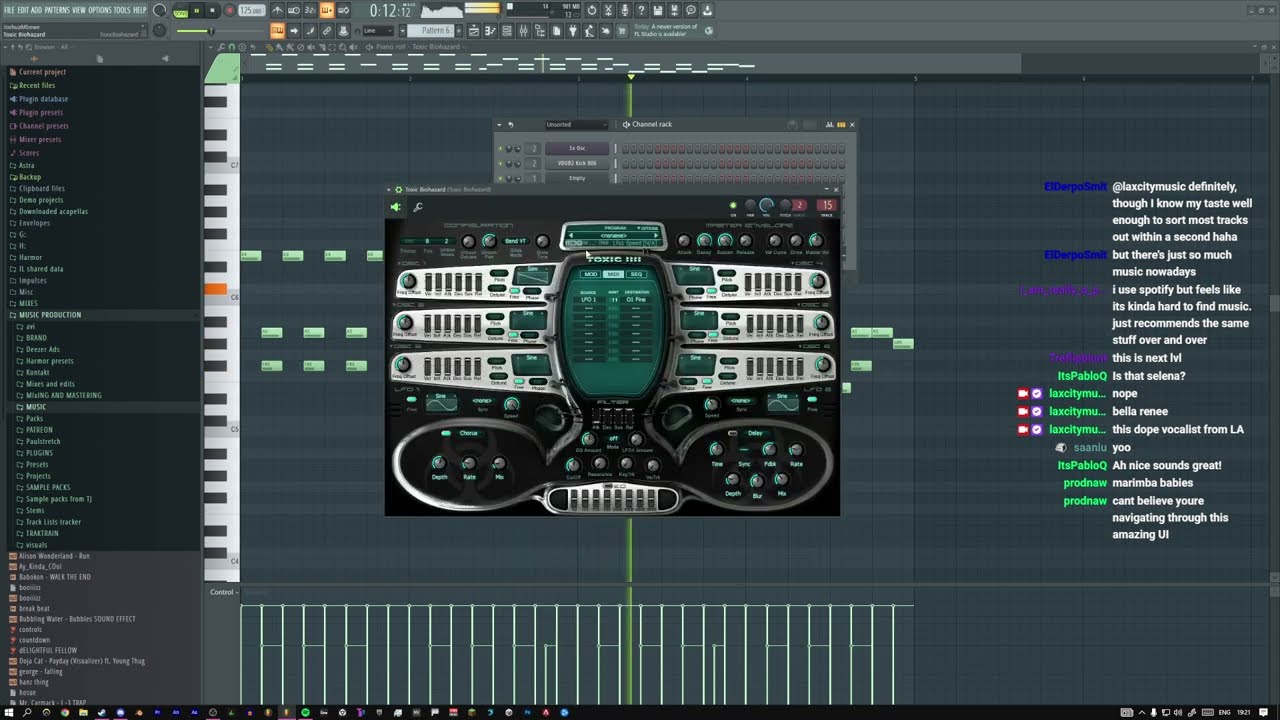
Task: Adjust the plugin channel VOL knob
Action: pos(766,205)
